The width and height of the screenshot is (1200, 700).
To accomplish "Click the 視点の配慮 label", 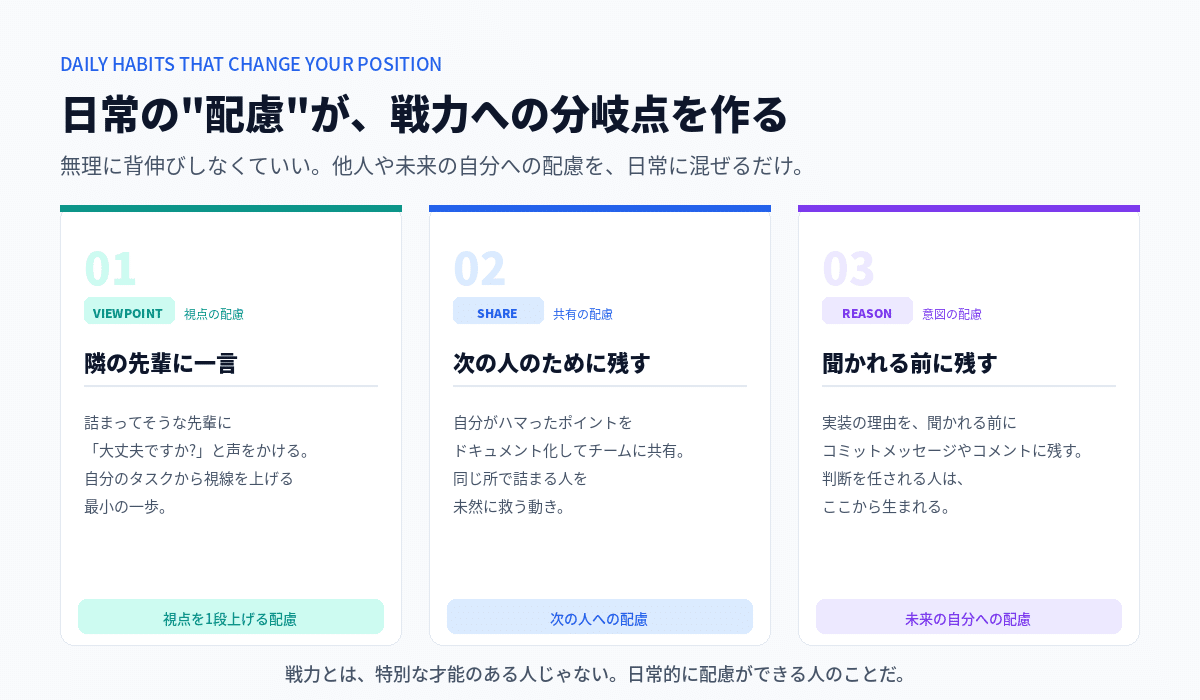I will click(x=214, y=314).
